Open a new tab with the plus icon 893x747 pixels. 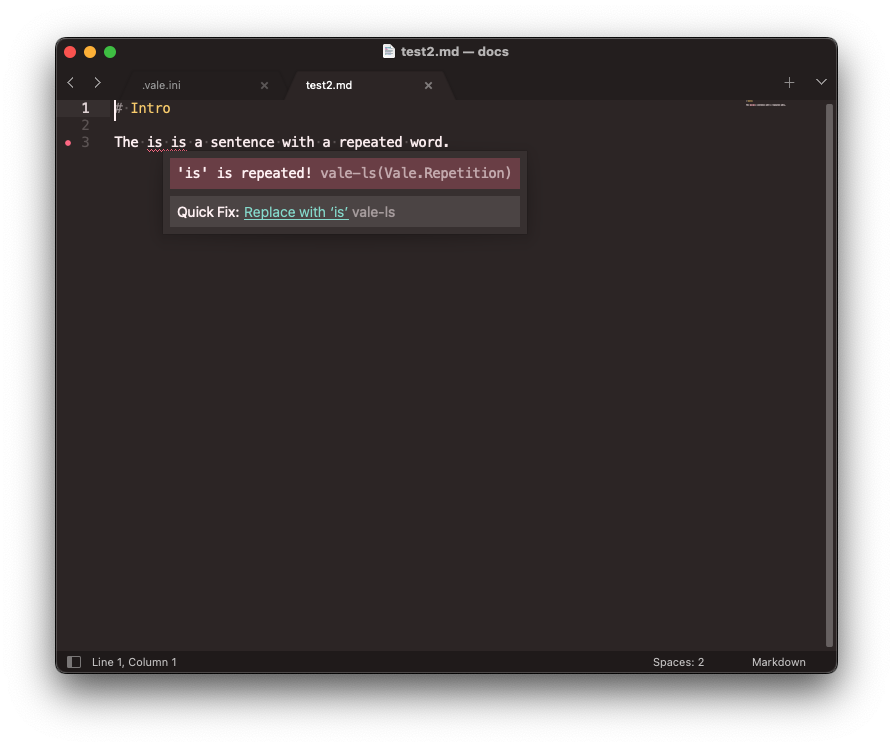tap(789, 83)
